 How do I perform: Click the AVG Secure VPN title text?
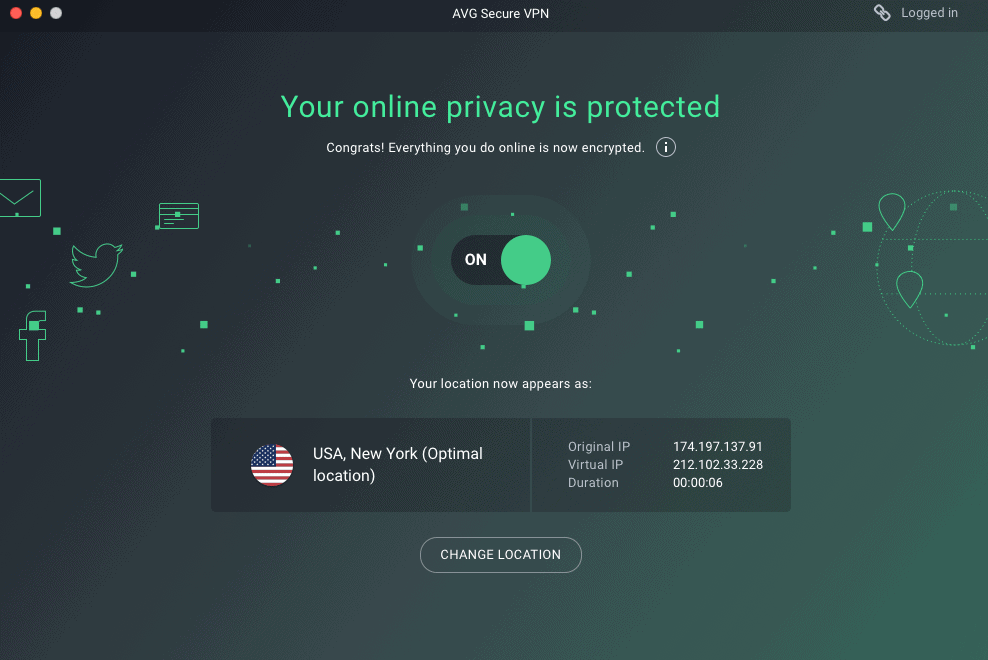(x=500, y=13)
